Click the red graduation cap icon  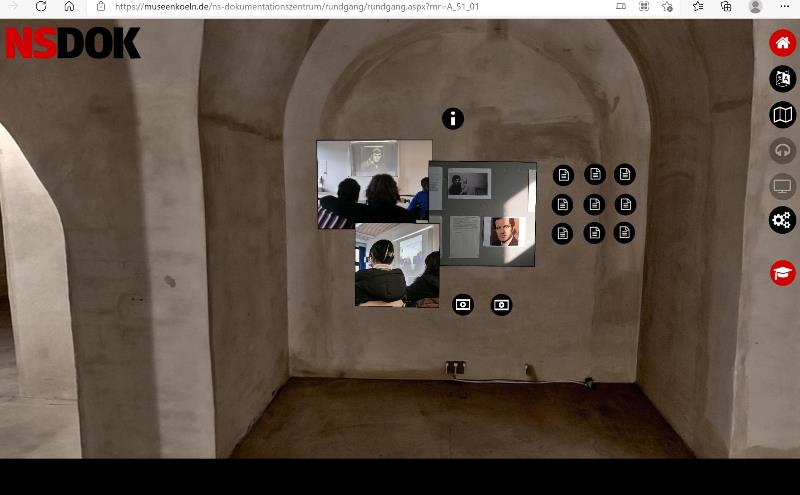[x=782, y=273]
